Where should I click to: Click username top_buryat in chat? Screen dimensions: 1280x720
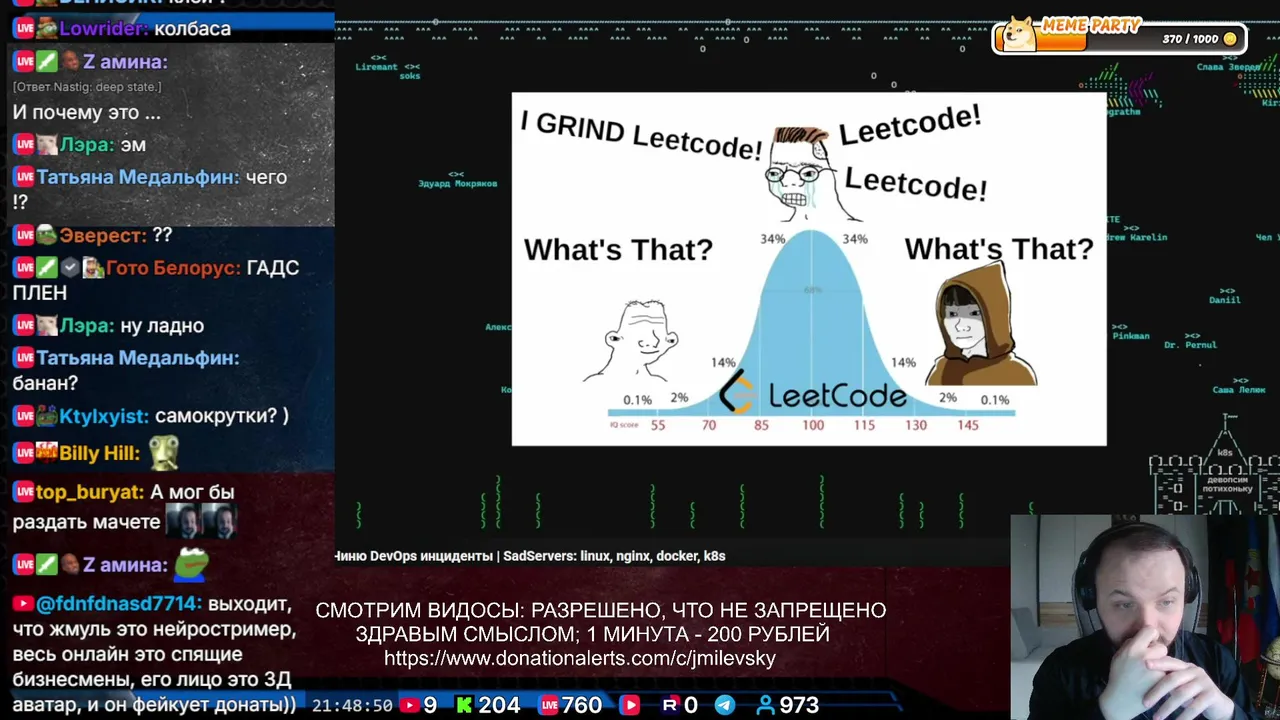coord(90,492)
